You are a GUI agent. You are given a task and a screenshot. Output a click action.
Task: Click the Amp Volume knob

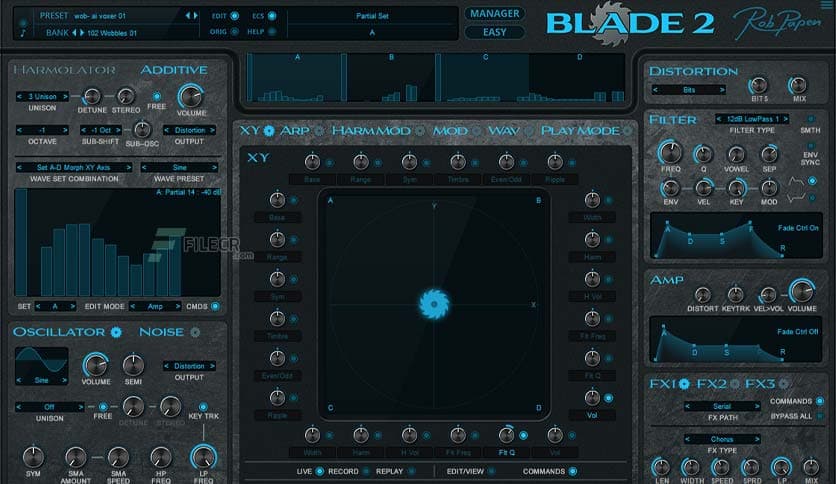click(801, 292)
